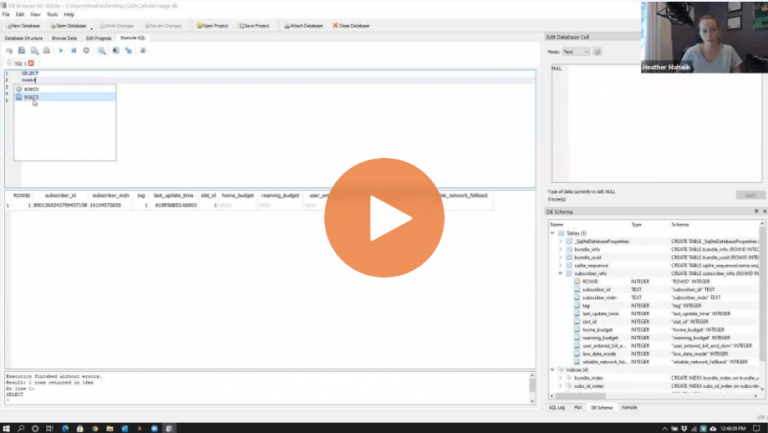Viewport: 768px width, 433px height.
Task: Play the video with the orange button
Action: [x=384, y=217]
